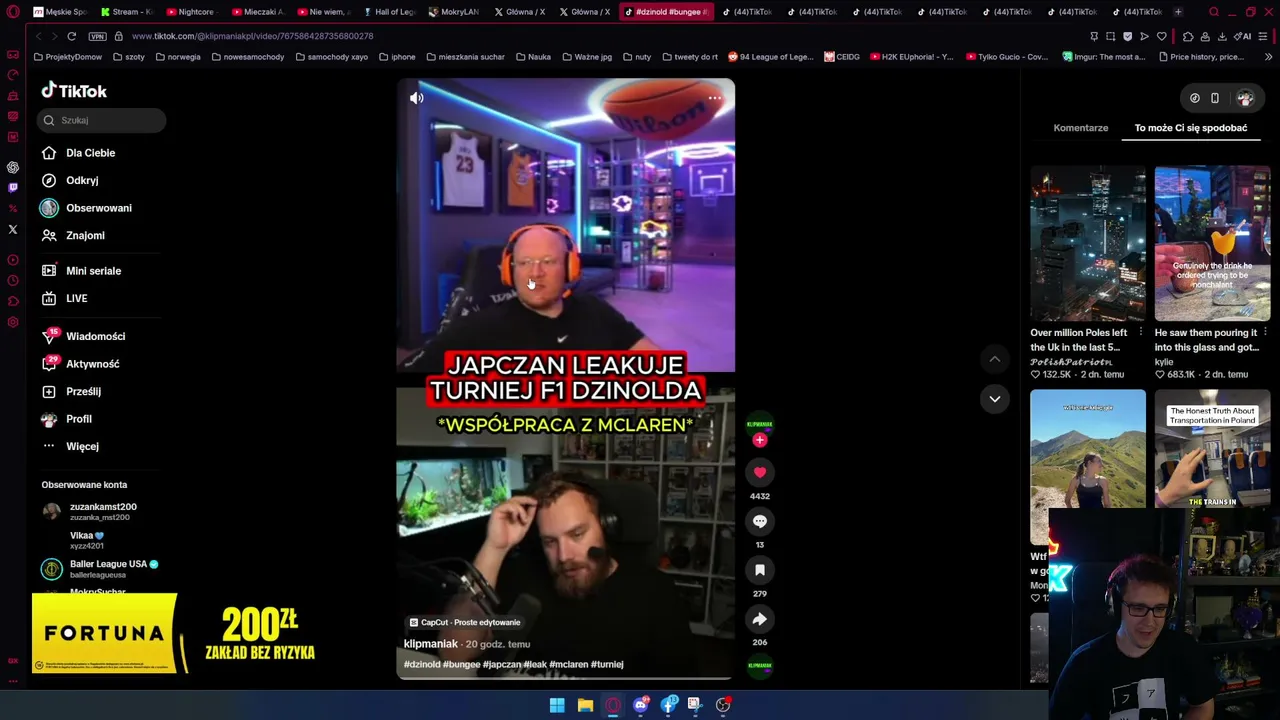Switch to the MokryLAN browser tab
The width and height of the screenshot is (1280, 720).
click(454, 12)
